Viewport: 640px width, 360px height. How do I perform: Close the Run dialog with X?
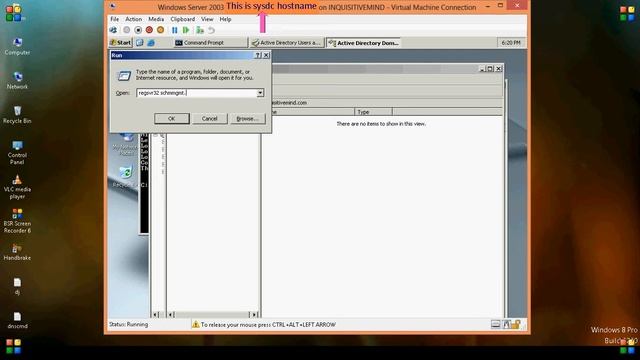click(x=266, y=55)
